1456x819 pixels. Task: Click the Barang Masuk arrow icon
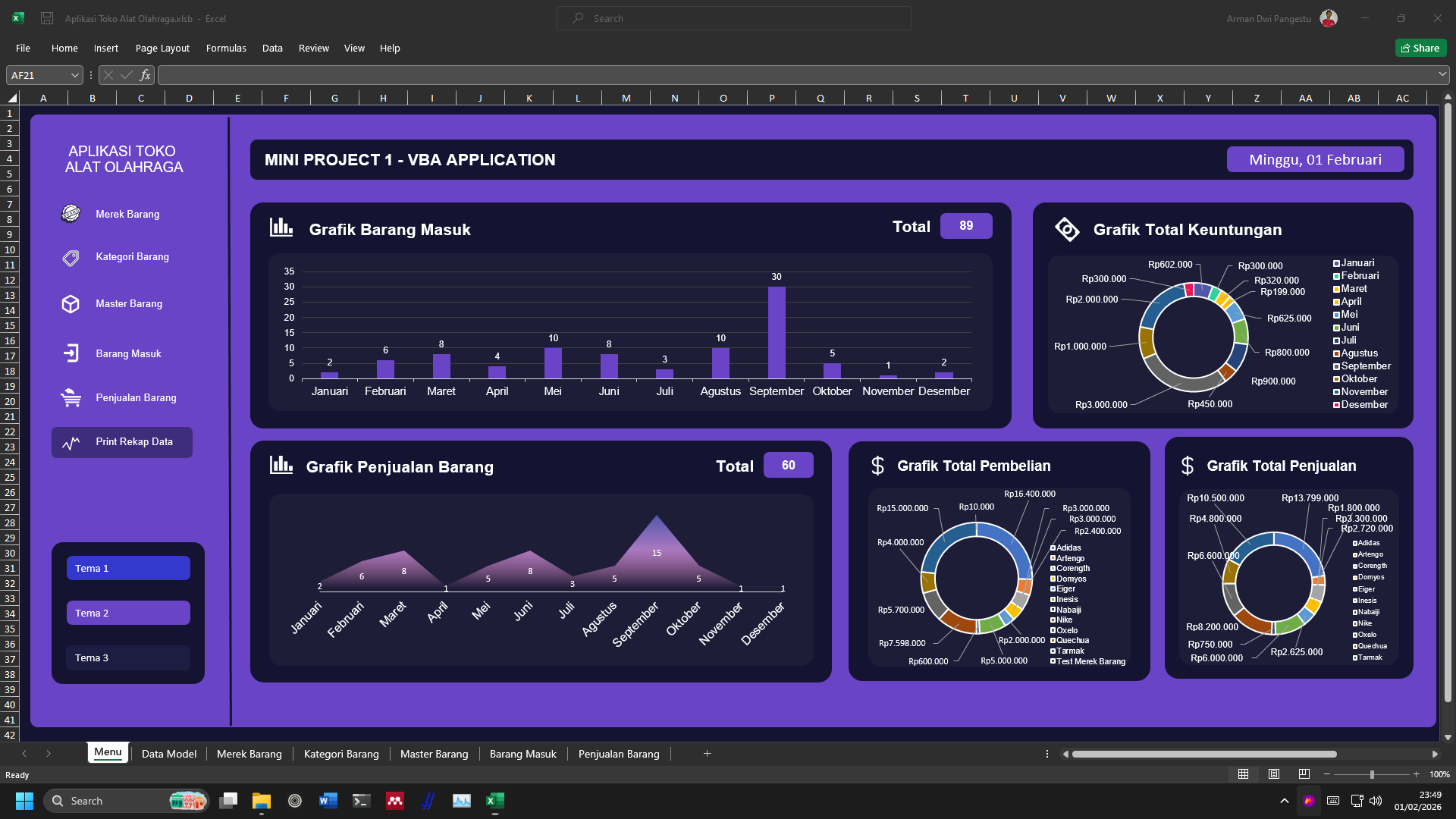tap(71, 353)
